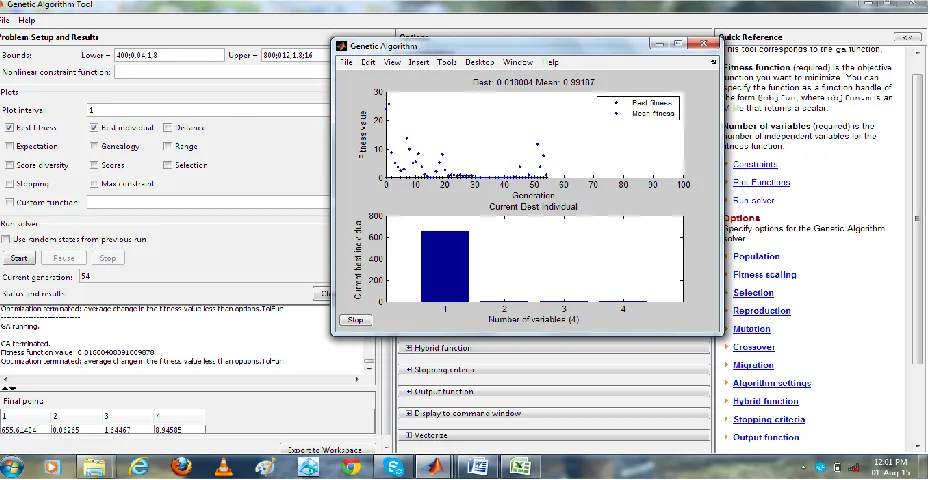Image resolution: width=930 pixels, height=480 pixels.
Task: Click the Nonlinear constraint function field
Action: [222, 72]
